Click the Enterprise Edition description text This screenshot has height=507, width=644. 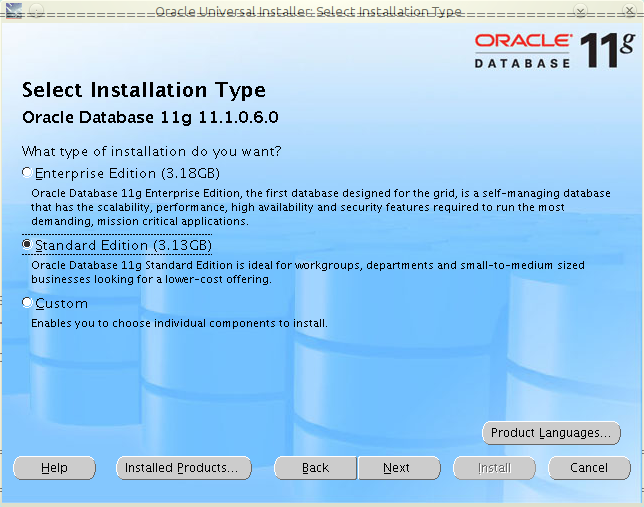coord(320,207)
